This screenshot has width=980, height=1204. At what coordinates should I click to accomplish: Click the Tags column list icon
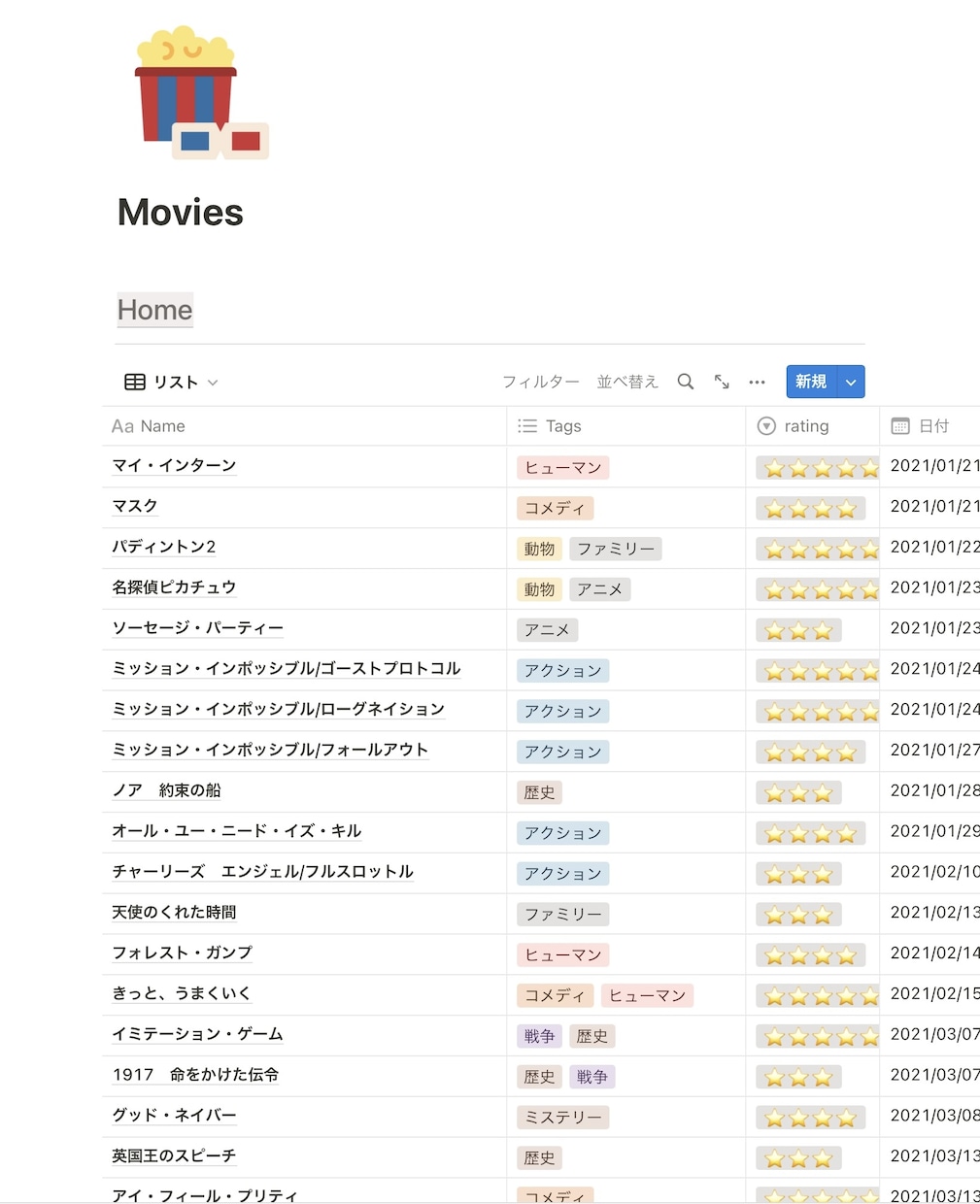(527, 425)
